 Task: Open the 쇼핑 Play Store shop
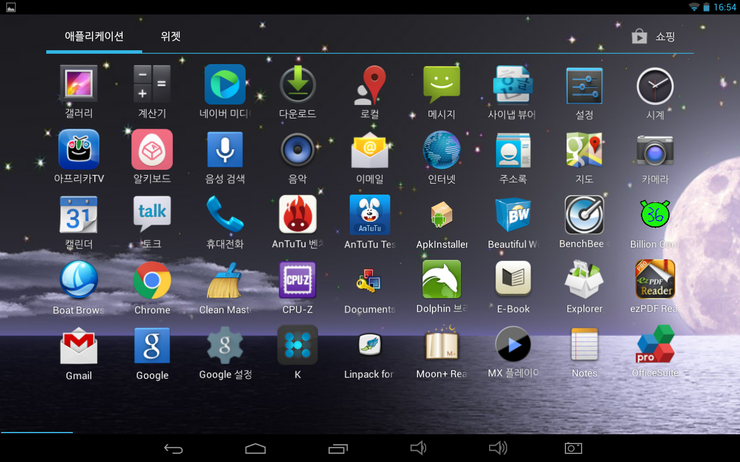tap(654, 36)
